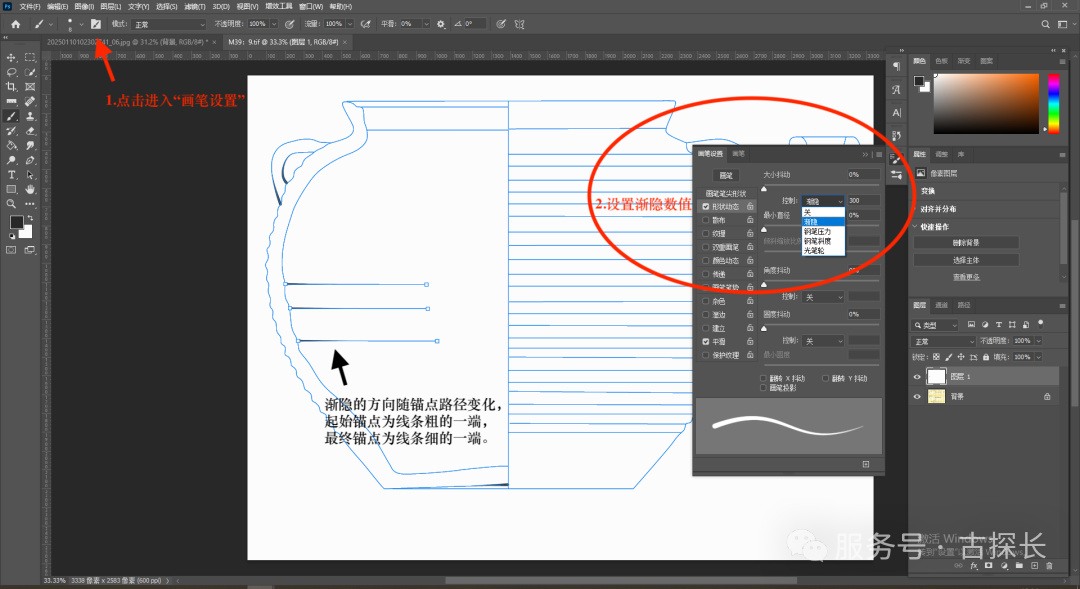This screenshot has height=589, width=1080.
Task: Click the 删除背景 button
Action: click(966, 242)
